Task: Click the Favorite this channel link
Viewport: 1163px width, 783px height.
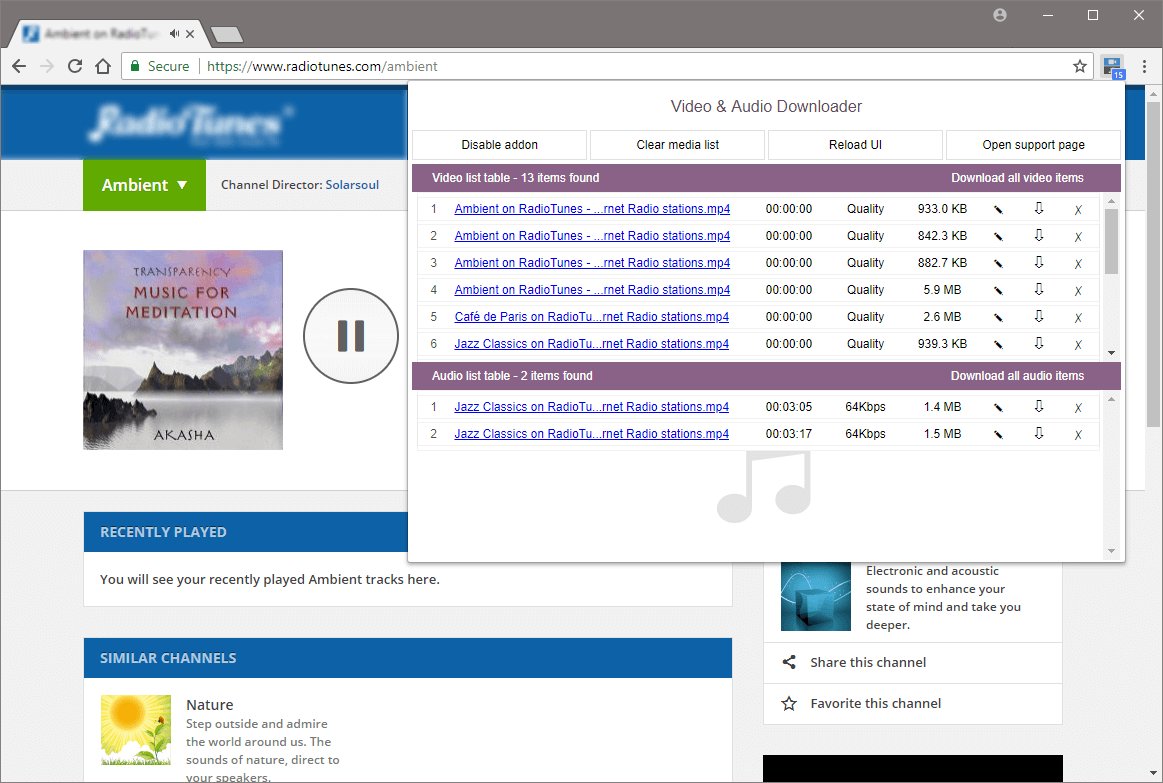Action: [875, 703]
